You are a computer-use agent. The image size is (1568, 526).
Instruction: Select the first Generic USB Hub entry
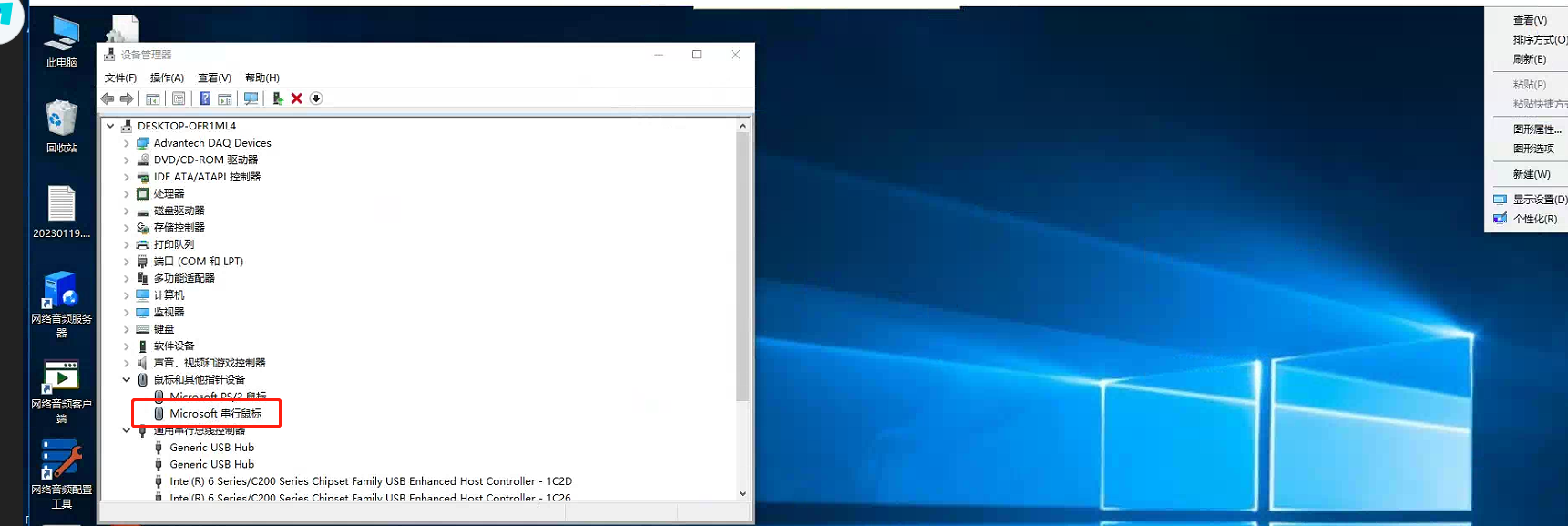211,448
